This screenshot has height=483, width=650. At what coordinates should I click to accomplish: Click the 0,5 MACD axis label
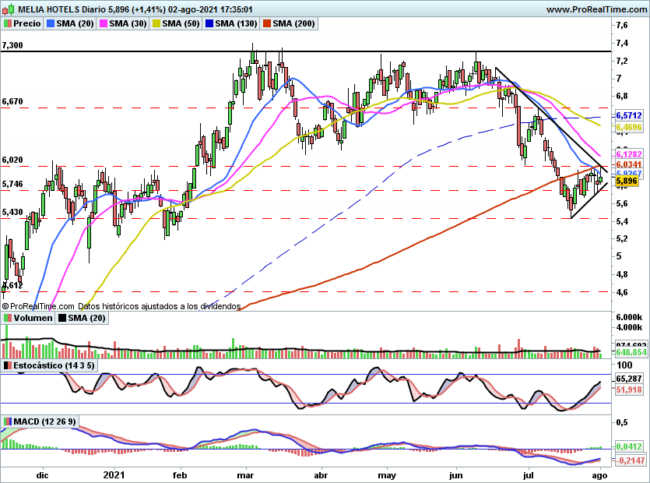(x=622, y=422)
